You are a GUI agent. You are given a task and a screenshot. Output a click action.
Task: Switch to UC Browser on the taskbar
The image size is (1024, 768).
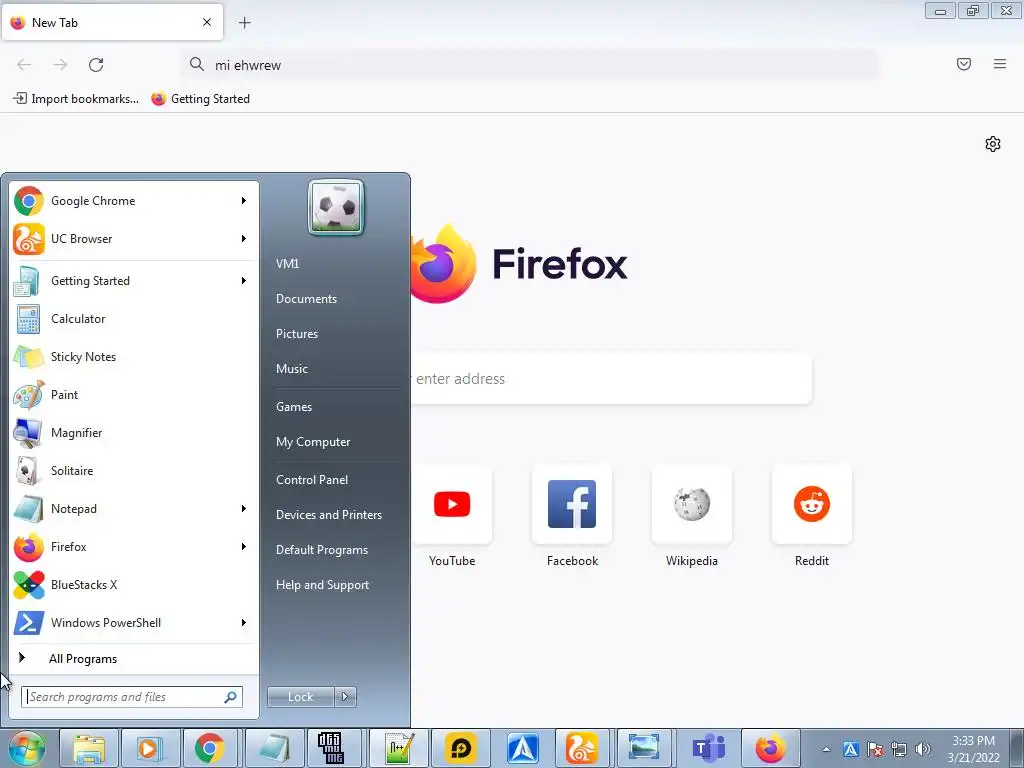[581, 748]
